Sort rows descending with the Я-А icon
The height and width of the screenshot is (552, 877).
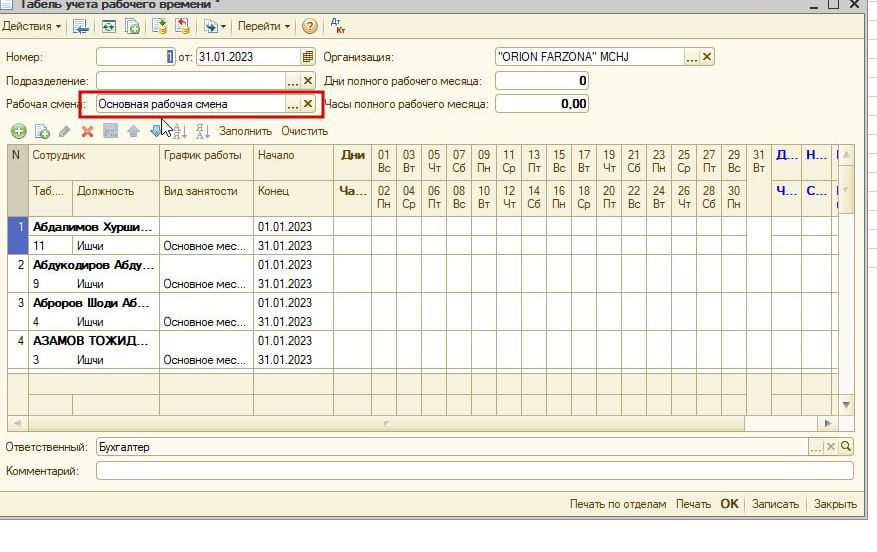click(202, 131)
